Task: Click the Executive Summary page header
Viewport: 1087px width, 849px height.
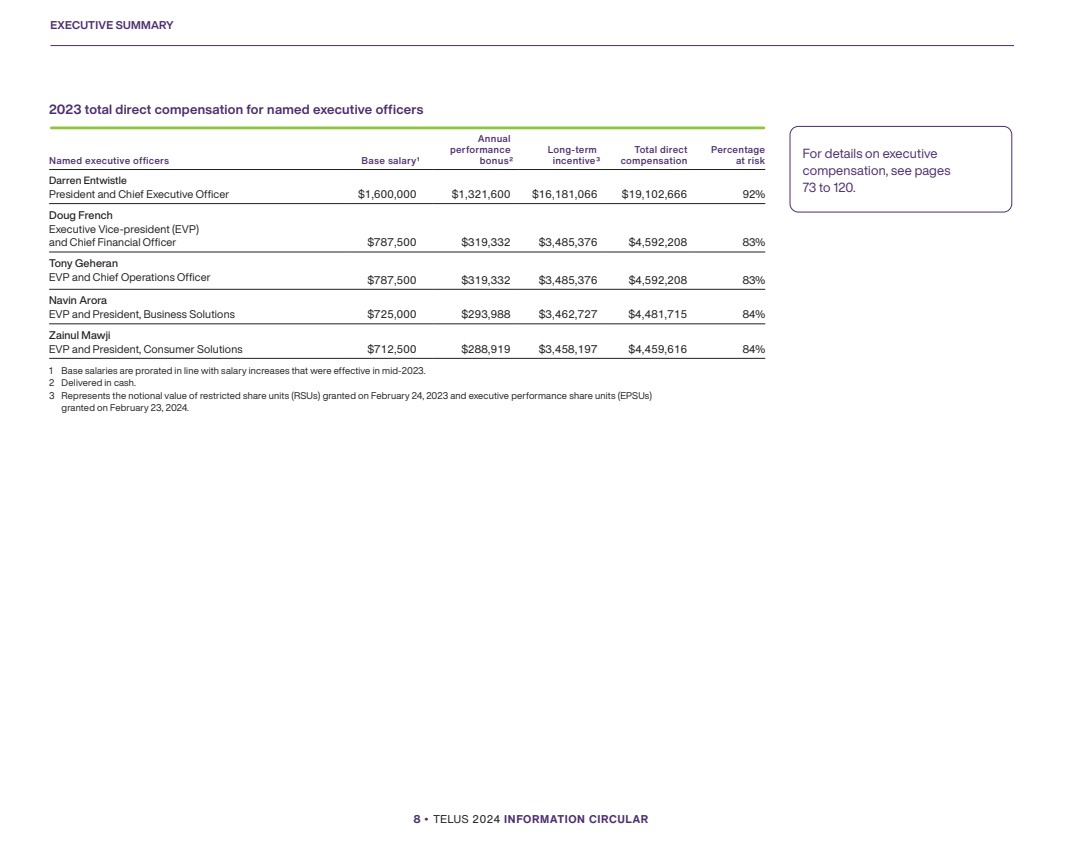Action: (x=111, y=26)
